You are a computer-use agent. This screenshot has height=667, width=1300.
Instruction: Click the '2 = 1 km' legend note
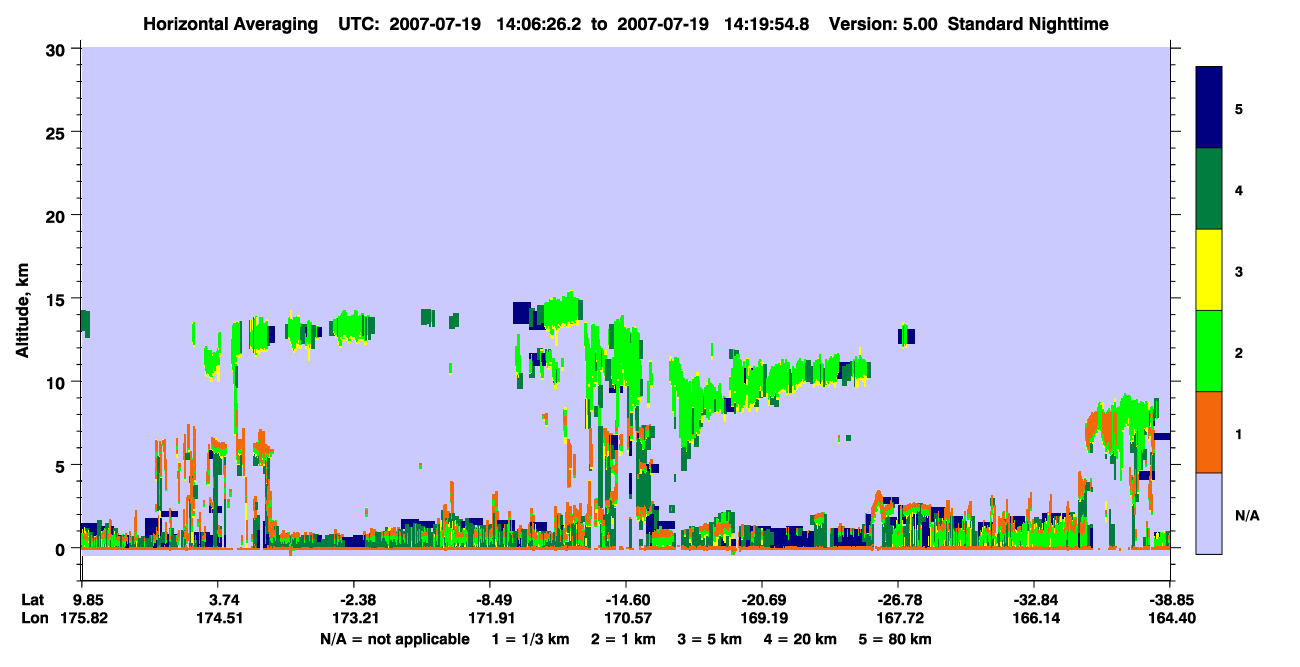[x=624, y=639]
